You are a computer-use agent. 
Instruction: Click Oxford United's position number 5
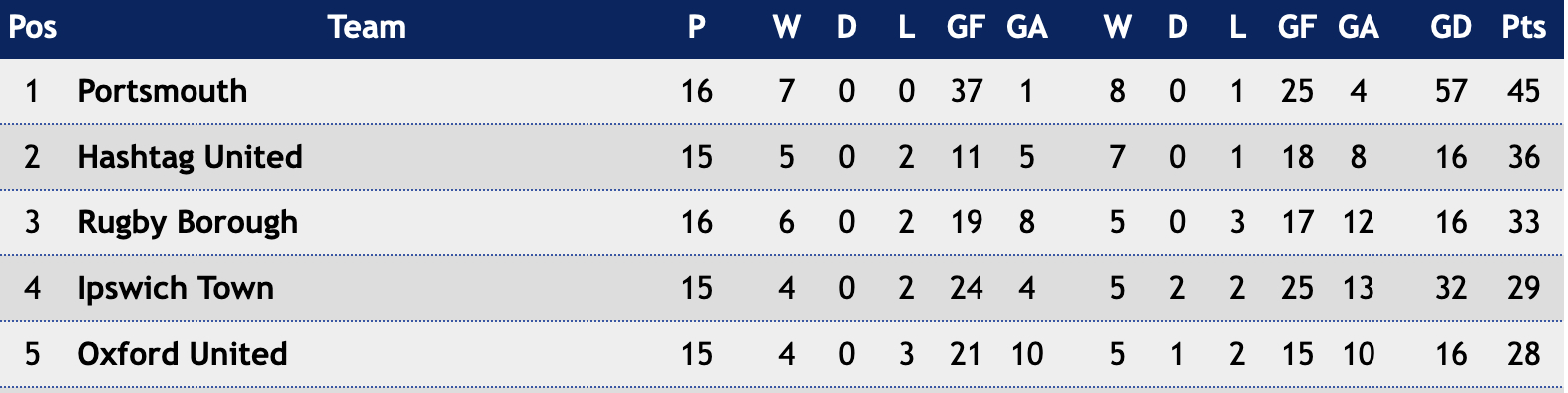pyautogui.click(x=33, y=354)
